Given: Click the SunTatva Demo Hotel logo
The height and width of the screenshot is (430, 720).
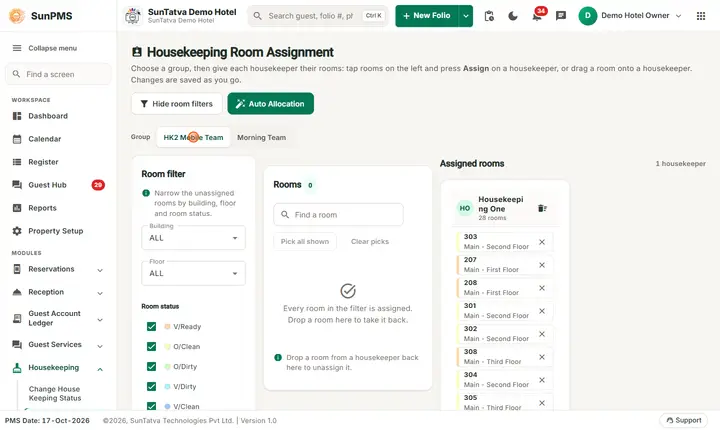Looking at the screenshot, I should (133, 16).
